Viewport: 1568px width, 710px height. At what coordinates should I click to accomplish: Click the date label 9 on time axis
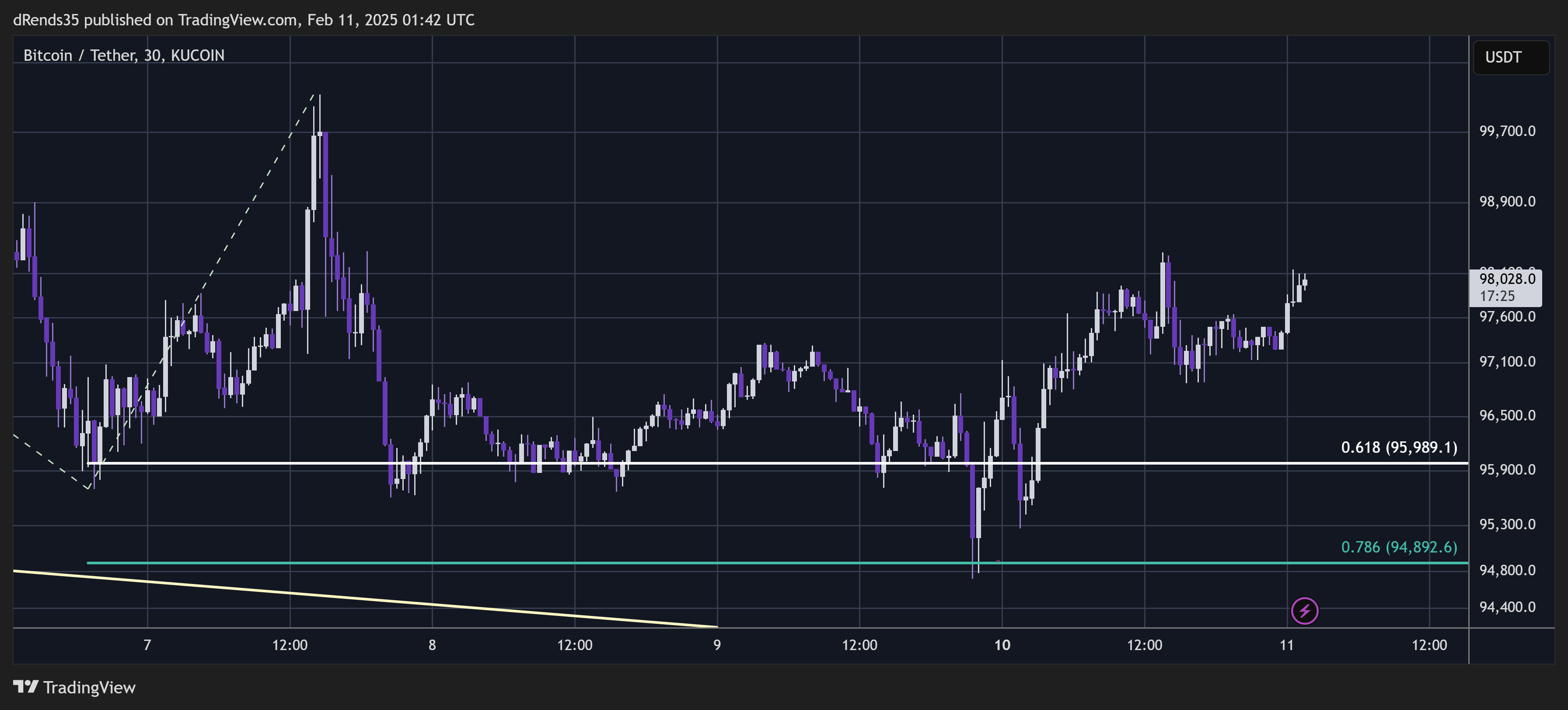[x=717, y=645]
